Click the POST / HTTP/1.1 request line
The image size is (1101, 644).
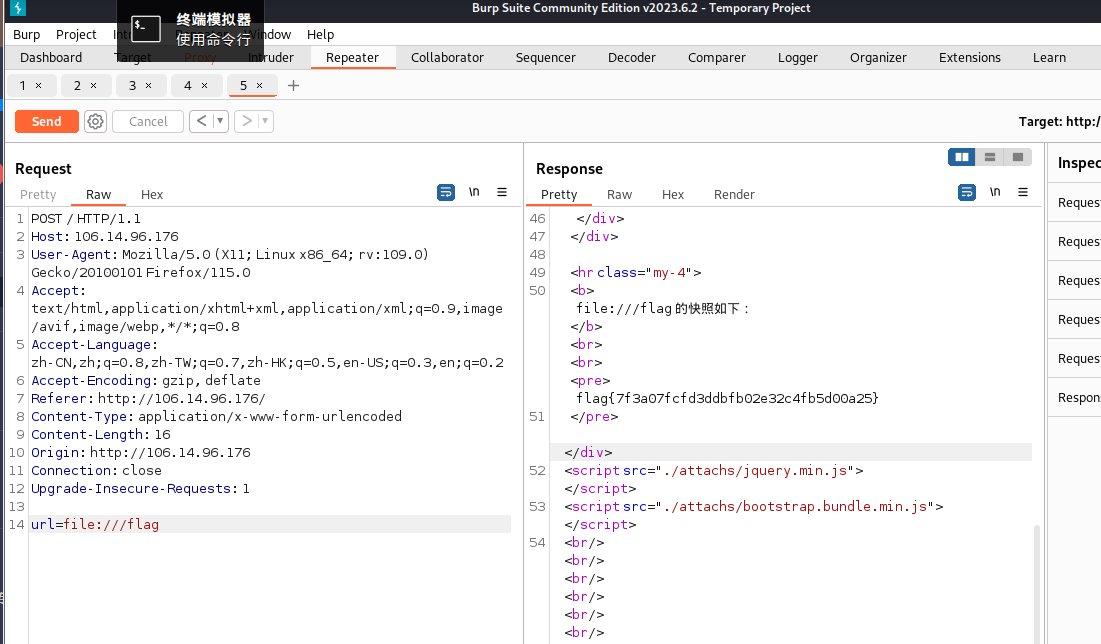(x=86, y=218)
